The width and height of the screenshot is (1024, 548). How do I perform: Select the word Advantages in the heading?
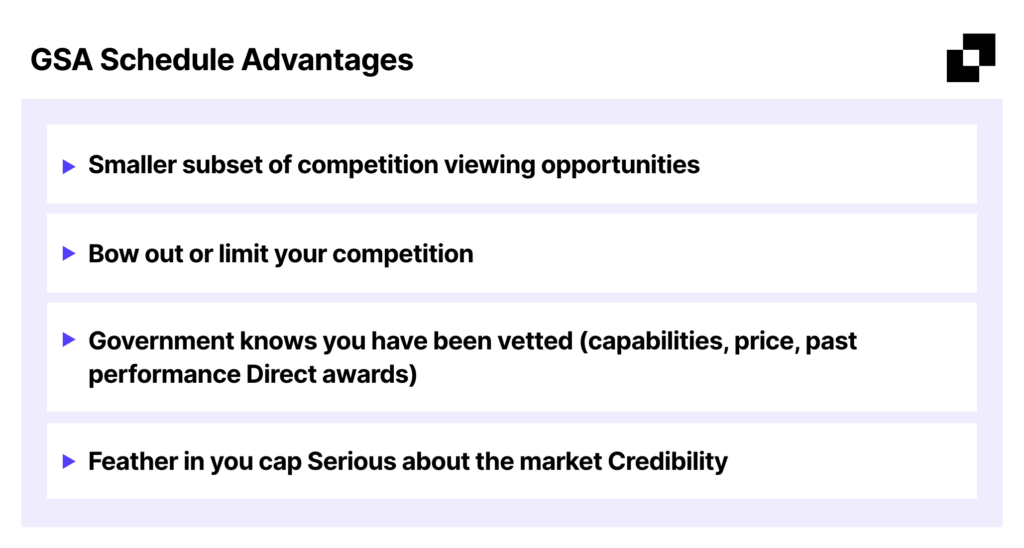pos(327,60)
